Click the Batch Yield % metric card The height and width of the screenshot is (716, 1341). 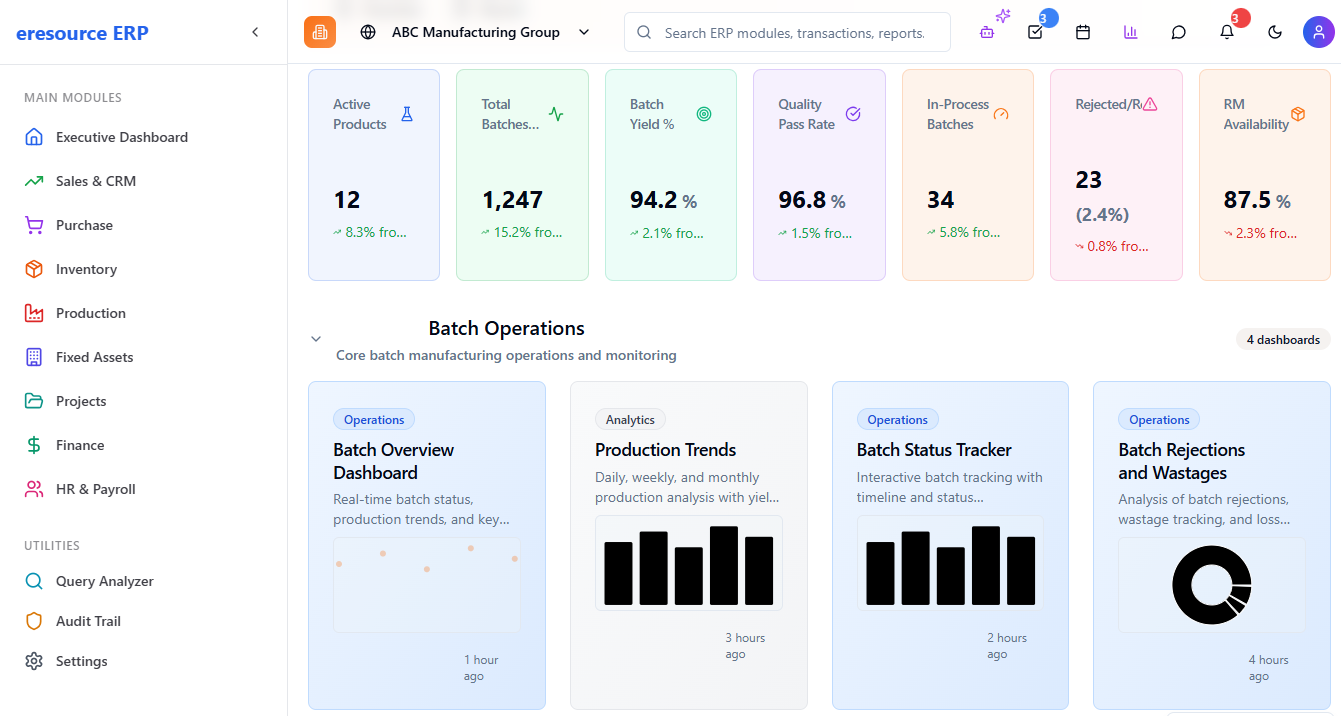[670, 175]
